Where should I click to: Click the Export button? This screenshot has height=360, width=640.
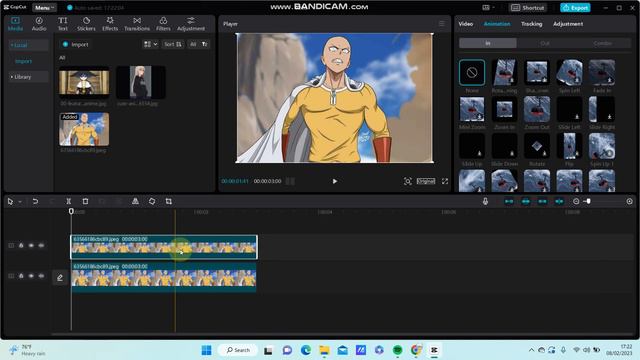click(575, 8)
